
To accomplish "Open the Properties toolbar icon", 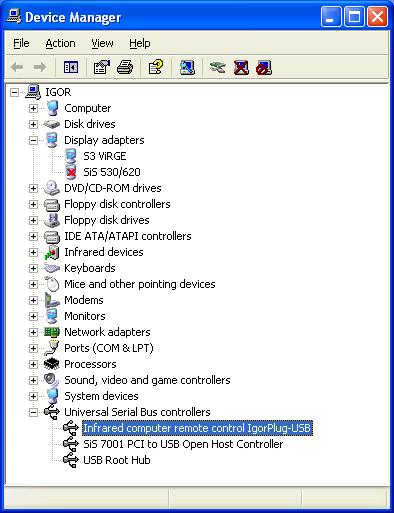I will pos(102,68).
